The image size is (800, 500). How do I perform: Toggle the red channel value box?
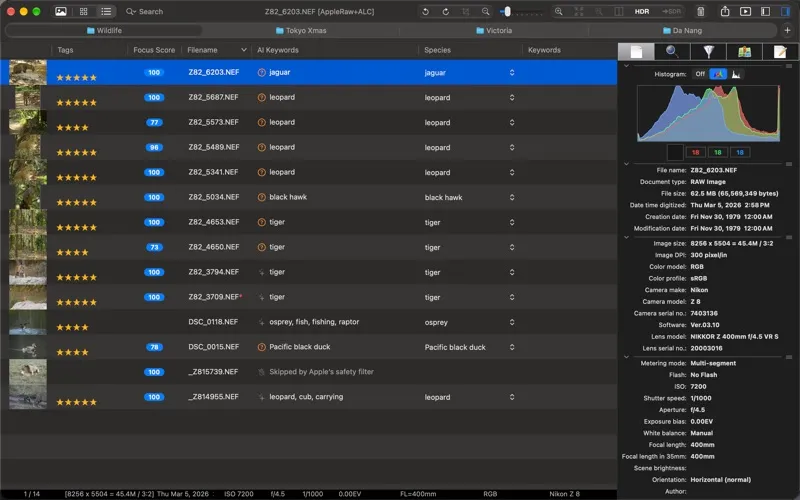pos(695,152)
